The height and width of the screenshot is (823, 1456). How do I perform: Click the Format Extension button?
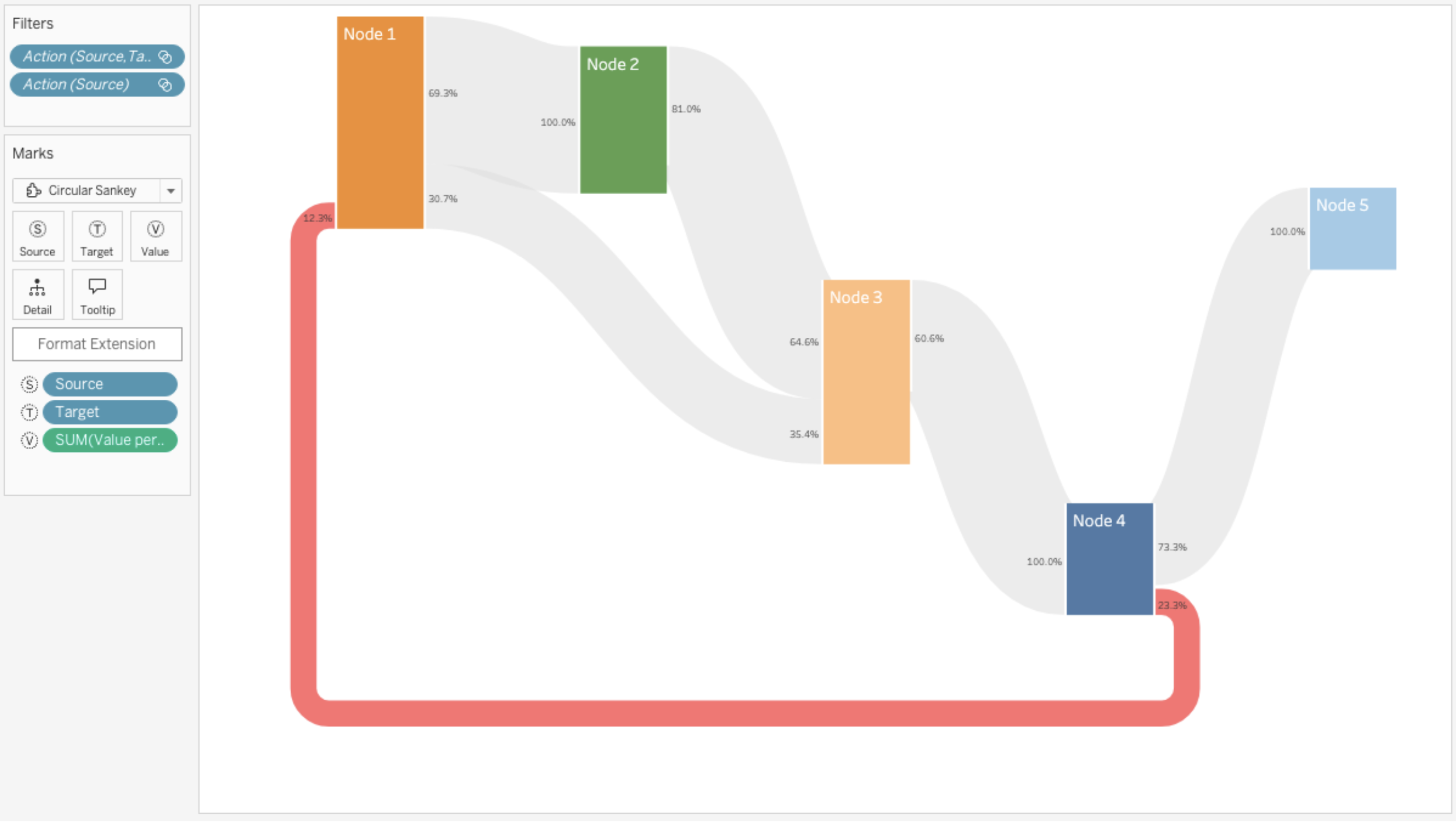click(x=96, y=344)
